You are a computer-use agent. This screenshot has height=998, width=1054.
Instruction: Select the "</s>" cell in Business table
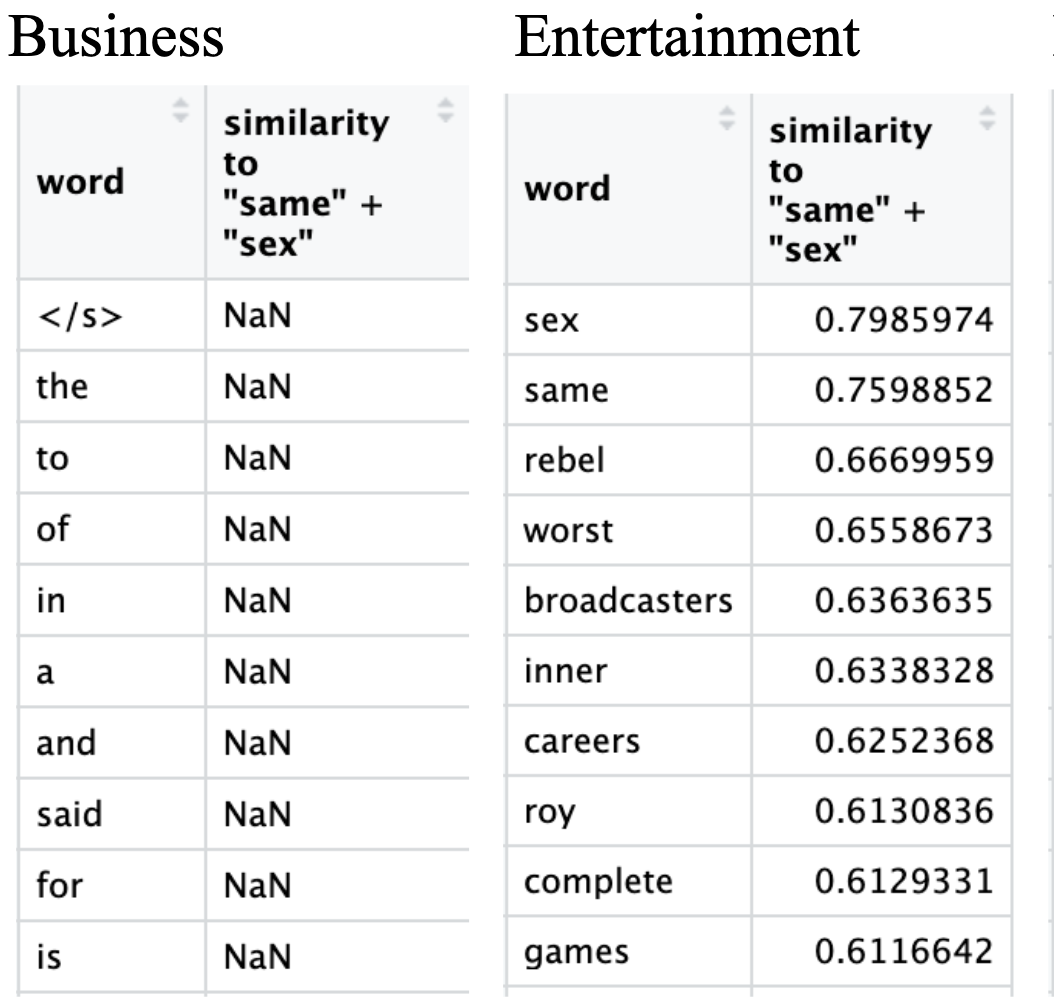click(72, 314)
